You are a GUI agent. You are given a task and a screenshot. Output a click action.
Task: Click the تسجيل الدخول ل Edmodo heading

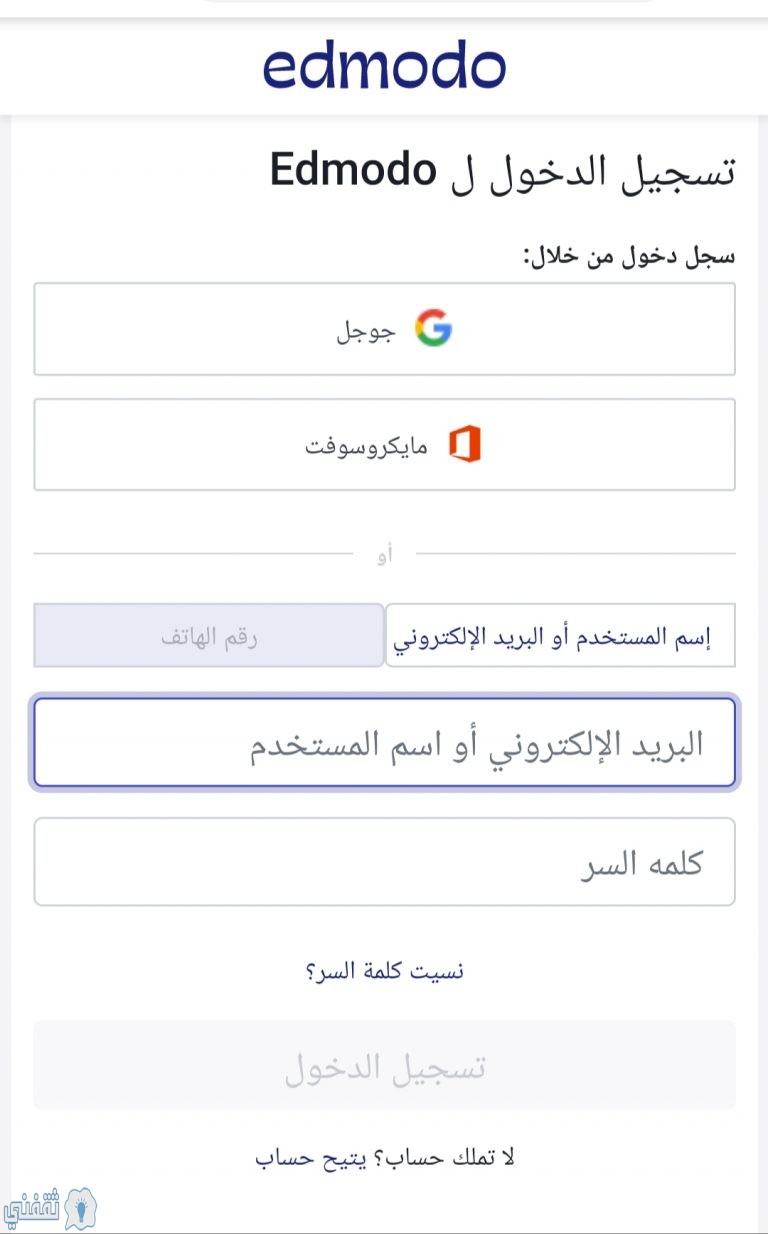pyautogui.click(x=503, y=171)
